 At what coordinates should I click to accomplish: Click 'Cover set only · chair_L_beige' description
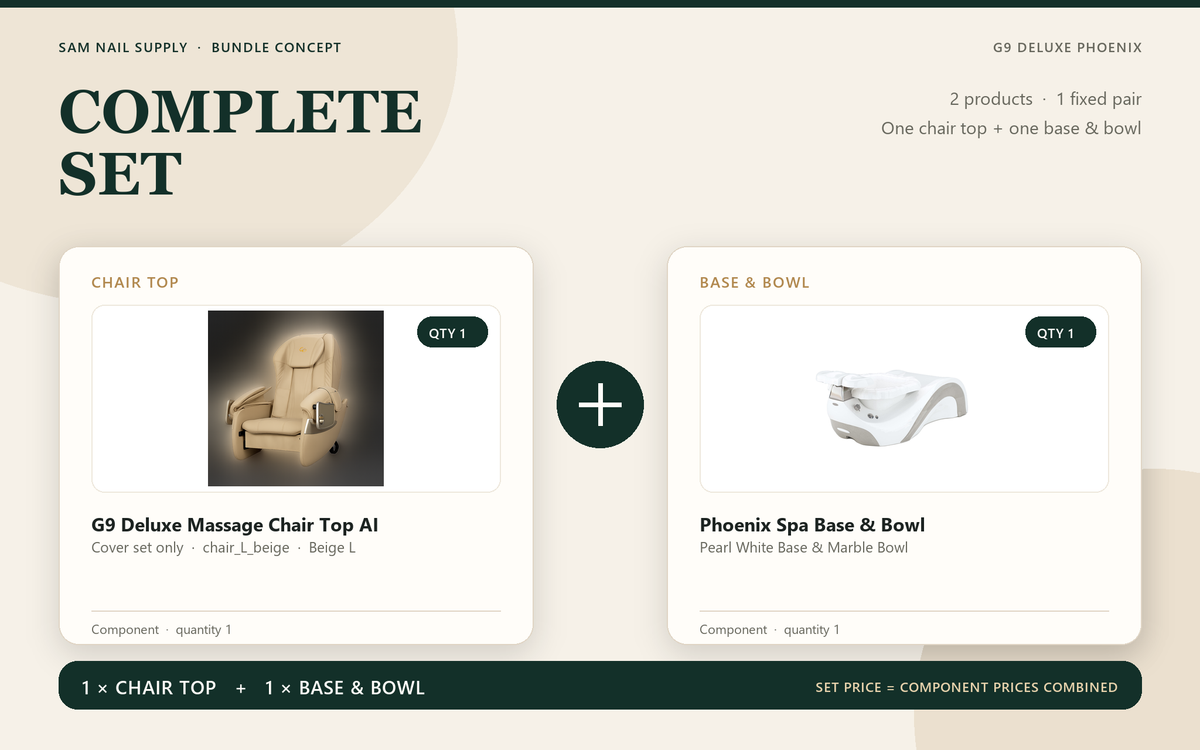tap(190, 548)
